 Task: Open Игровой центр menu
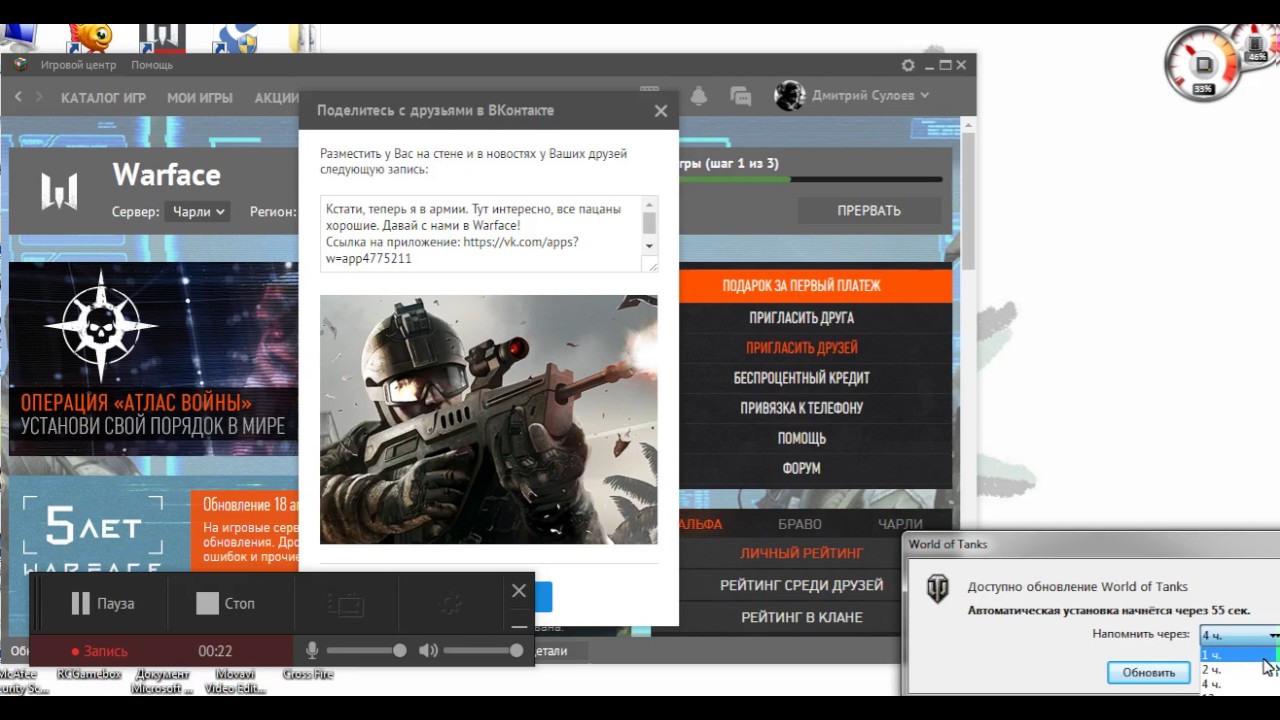click(78, 65)
